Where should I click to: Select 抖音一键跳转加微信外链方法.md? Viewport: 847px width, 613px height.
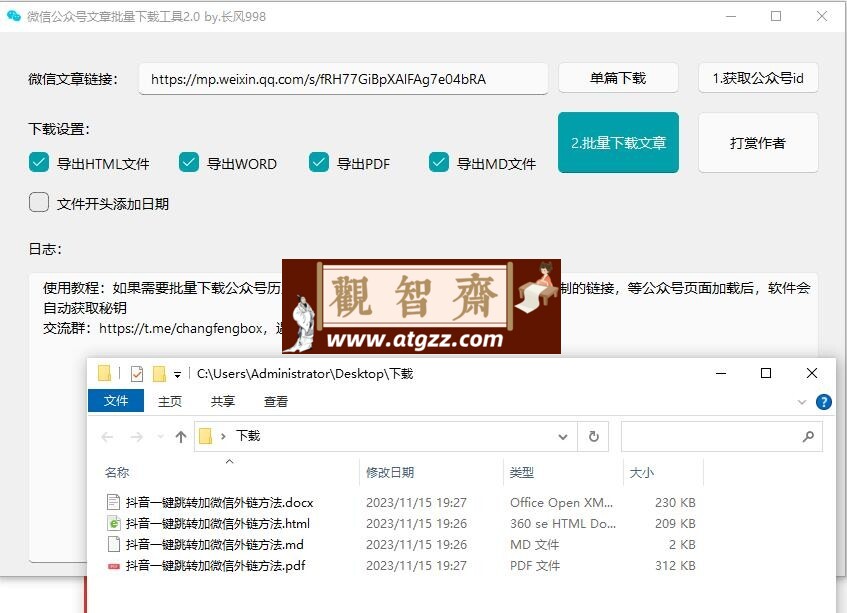214,544
